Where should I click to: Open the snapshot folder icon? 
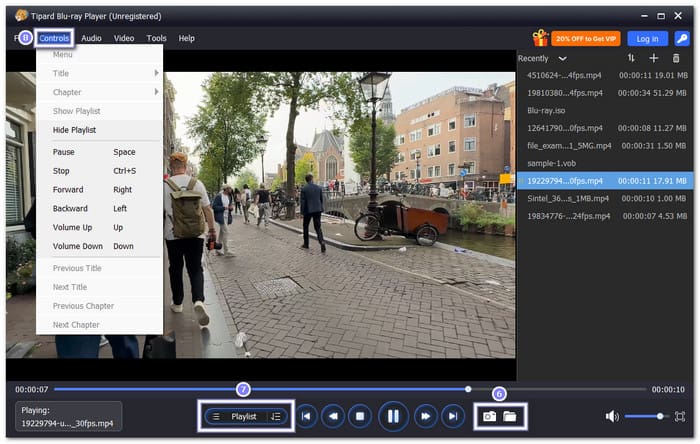(510, 416)
